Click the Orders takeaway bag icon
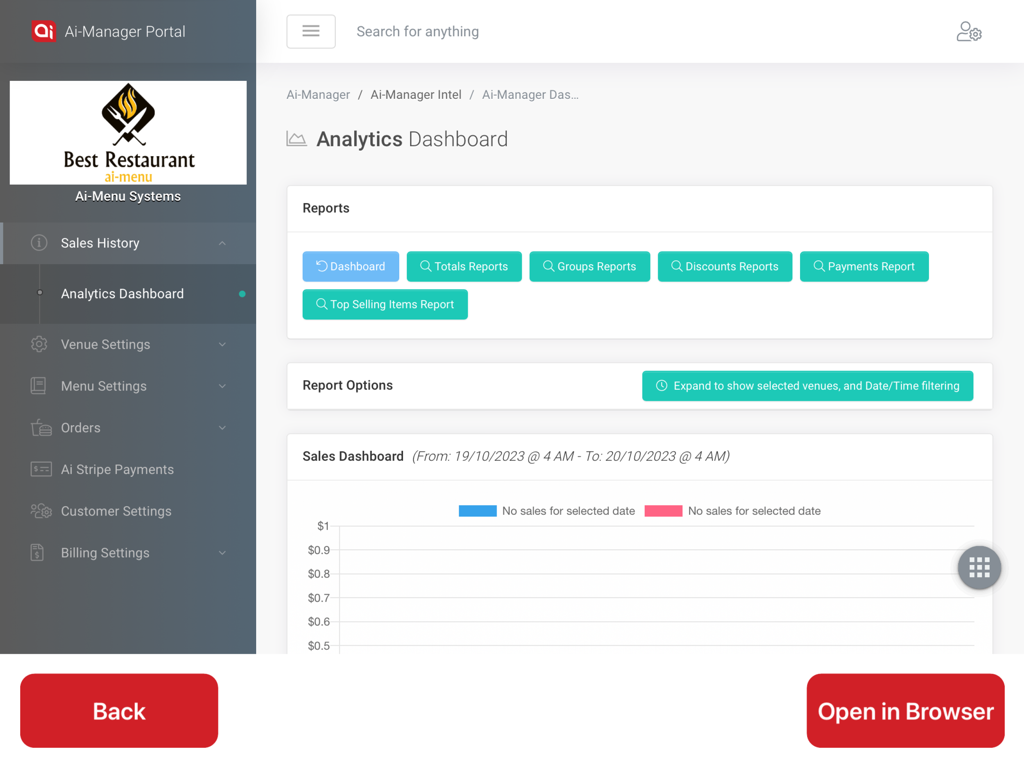The width and height of the screenshot is (1024, 768). [x=39, y=427]
